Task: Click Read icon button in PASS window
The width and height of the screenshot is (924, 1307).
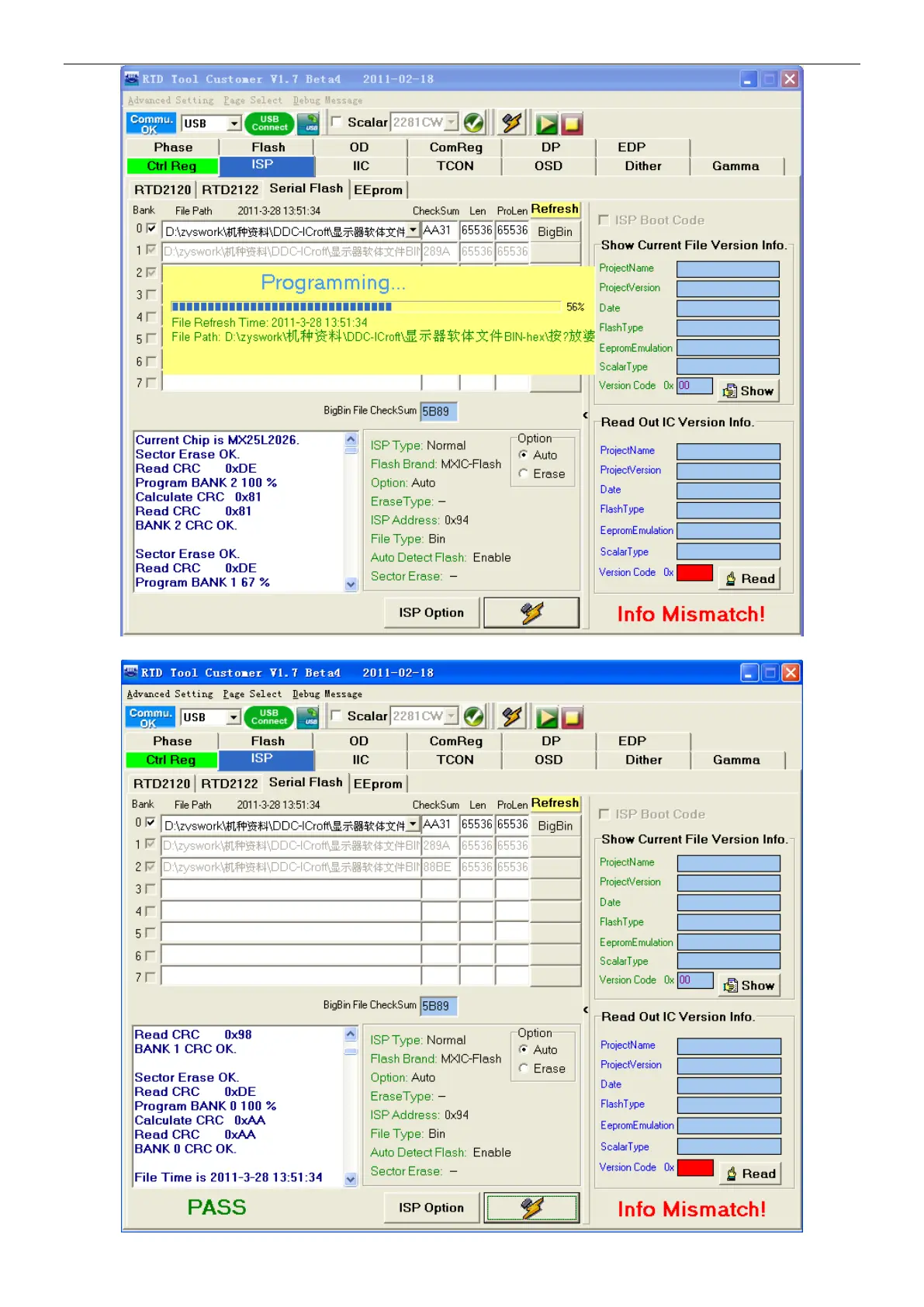Action: [749, 1174]
